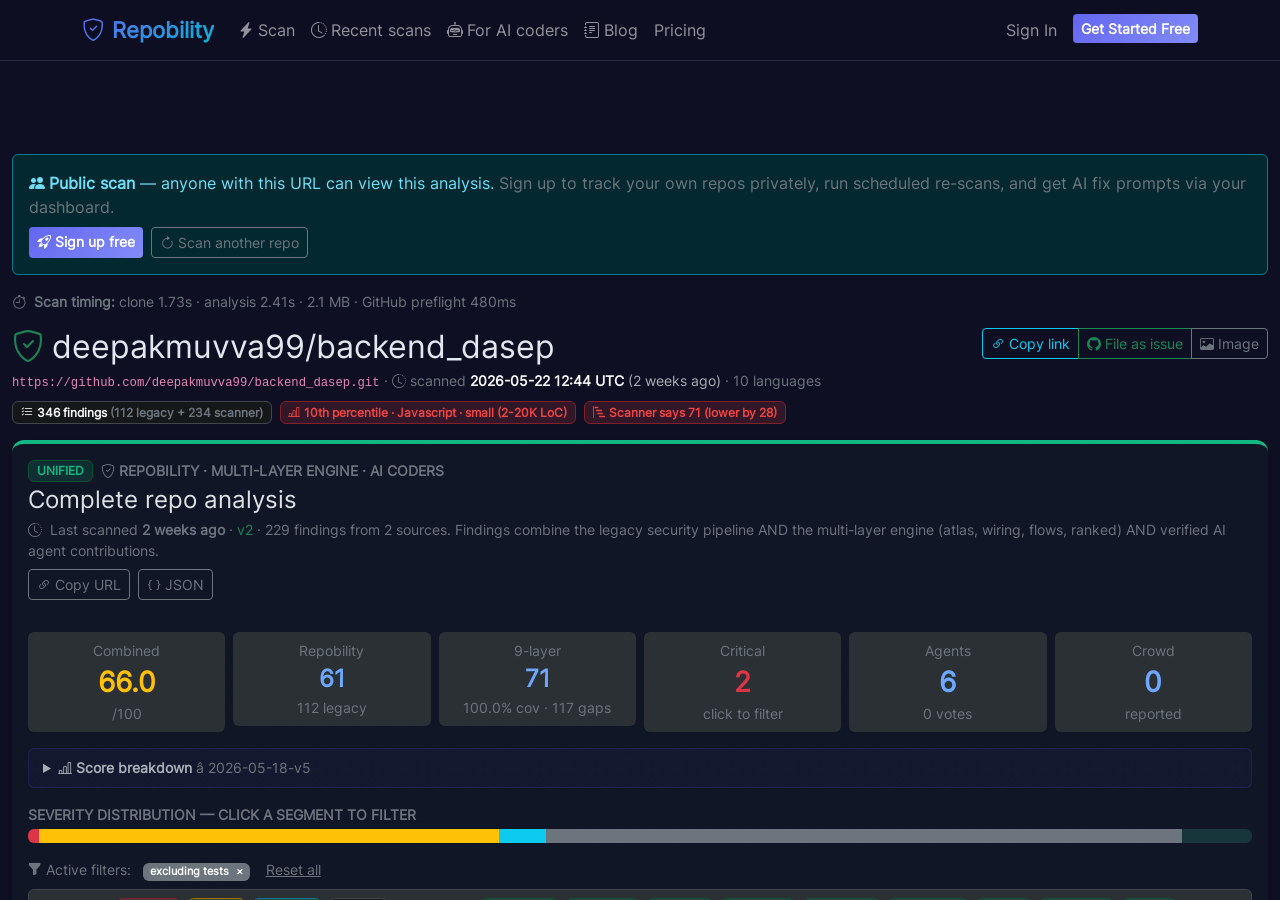The image size is (1280, 900).
Task: Click the shield icon next to REPOBILITY heading
Action: (108, 471)
